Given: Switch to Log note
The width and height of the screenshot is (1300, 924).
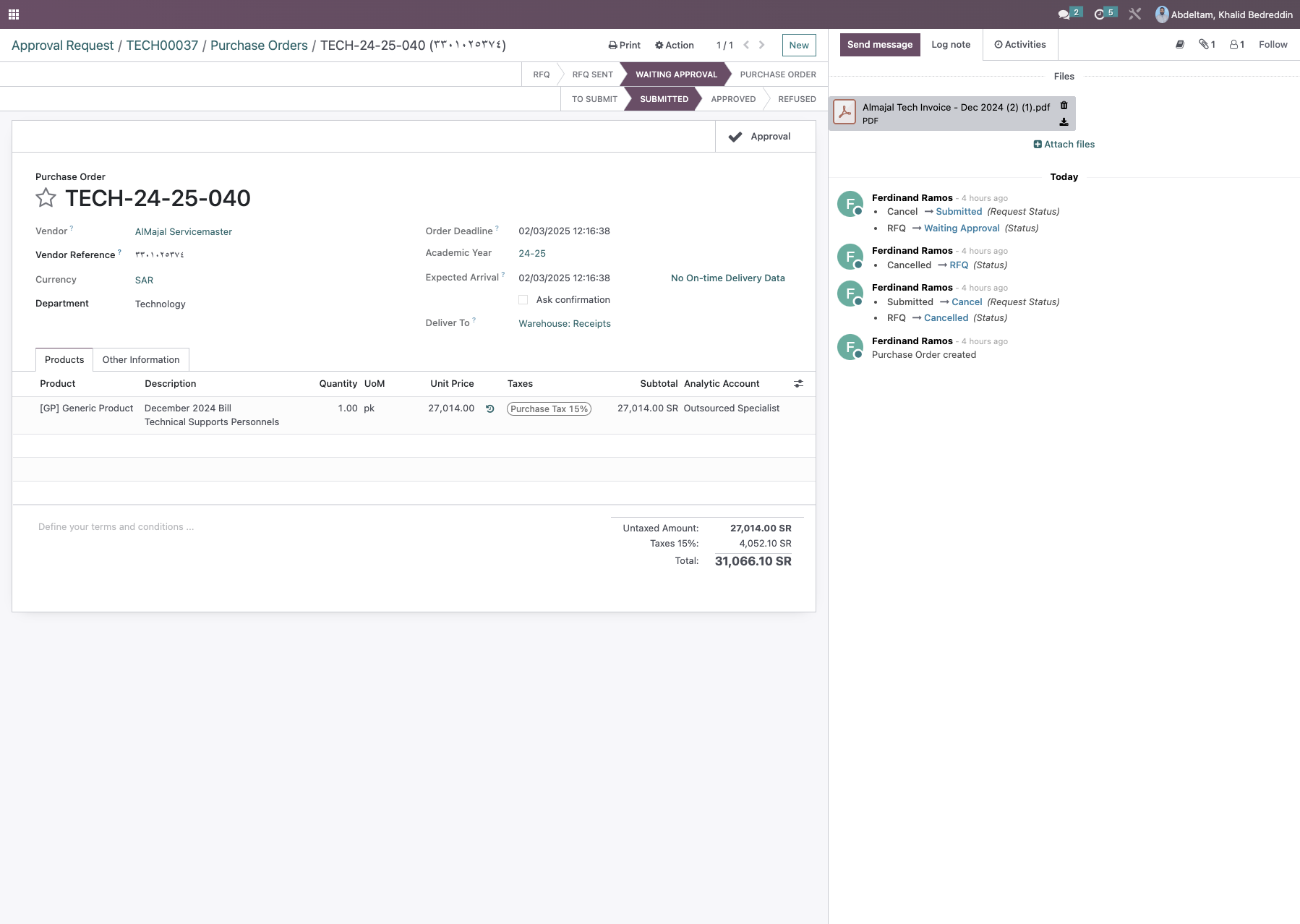Looking at the screenshot, I should click(951, 45).
